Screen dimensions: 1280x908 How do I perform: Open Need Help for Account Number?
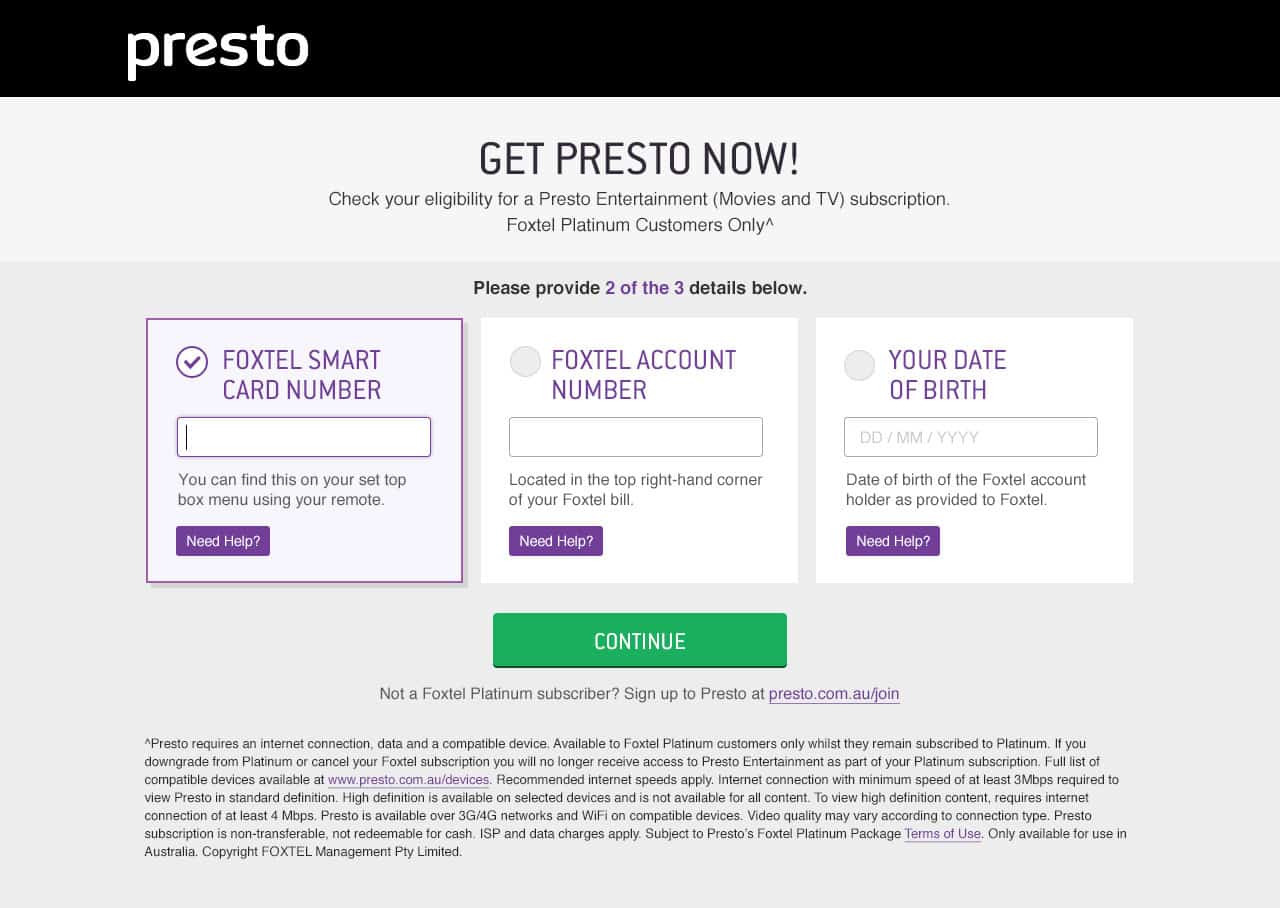(556, 541)
